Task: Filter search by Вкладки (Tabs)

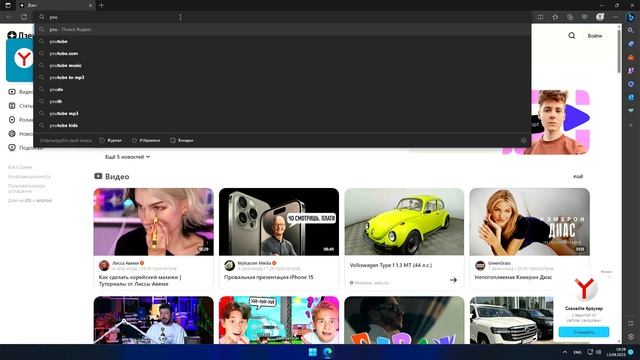Action: (182, 140)
